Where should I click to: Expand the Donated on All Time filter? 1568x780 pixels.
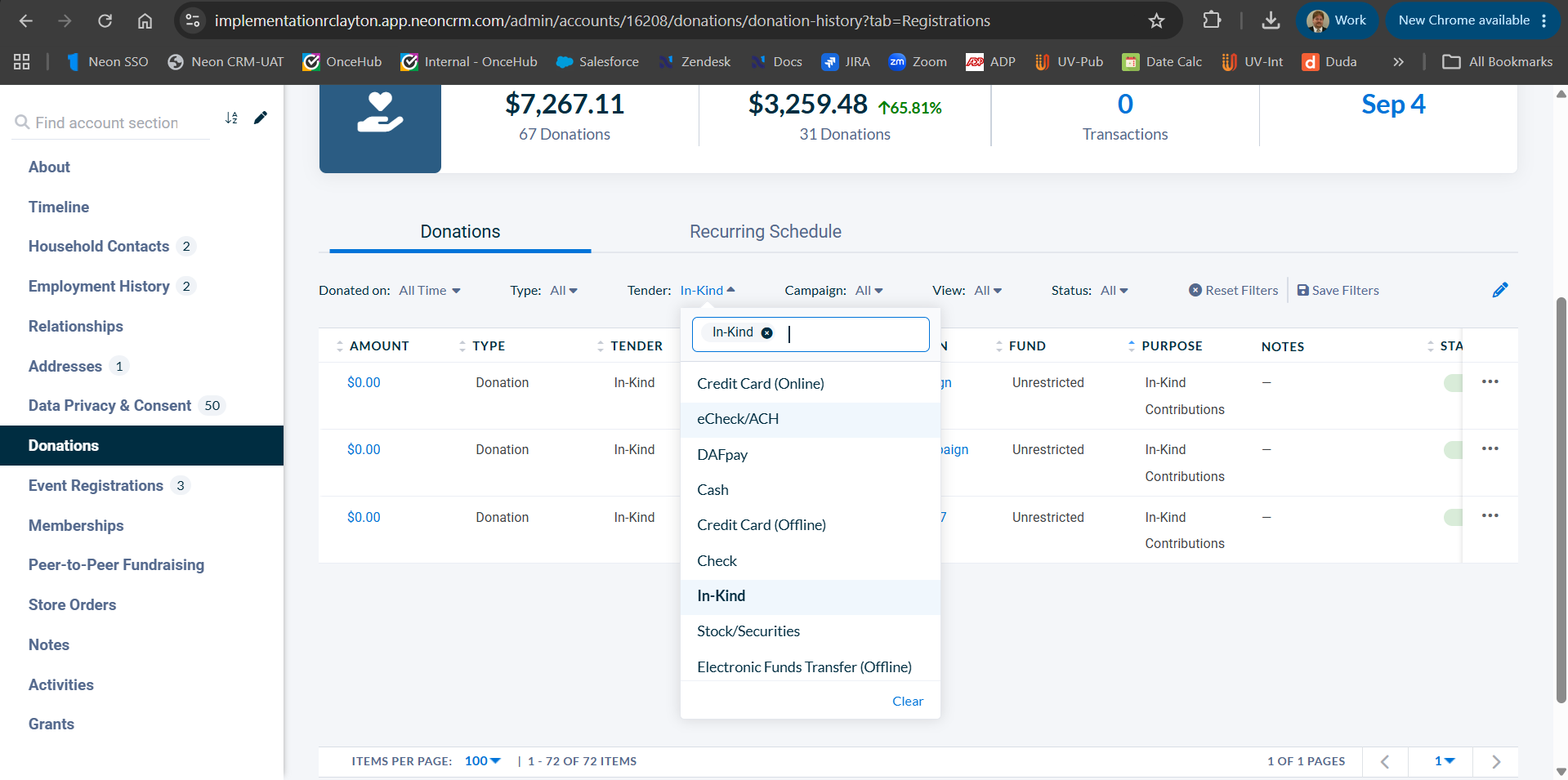(430, 291)
